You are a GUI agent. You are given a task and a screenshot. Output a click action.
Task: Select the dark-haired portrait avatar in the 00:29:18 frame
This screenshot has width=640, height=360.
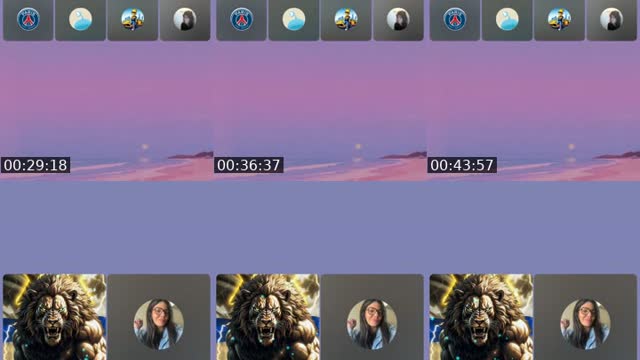pyautogui.click(x=185, y=19)
